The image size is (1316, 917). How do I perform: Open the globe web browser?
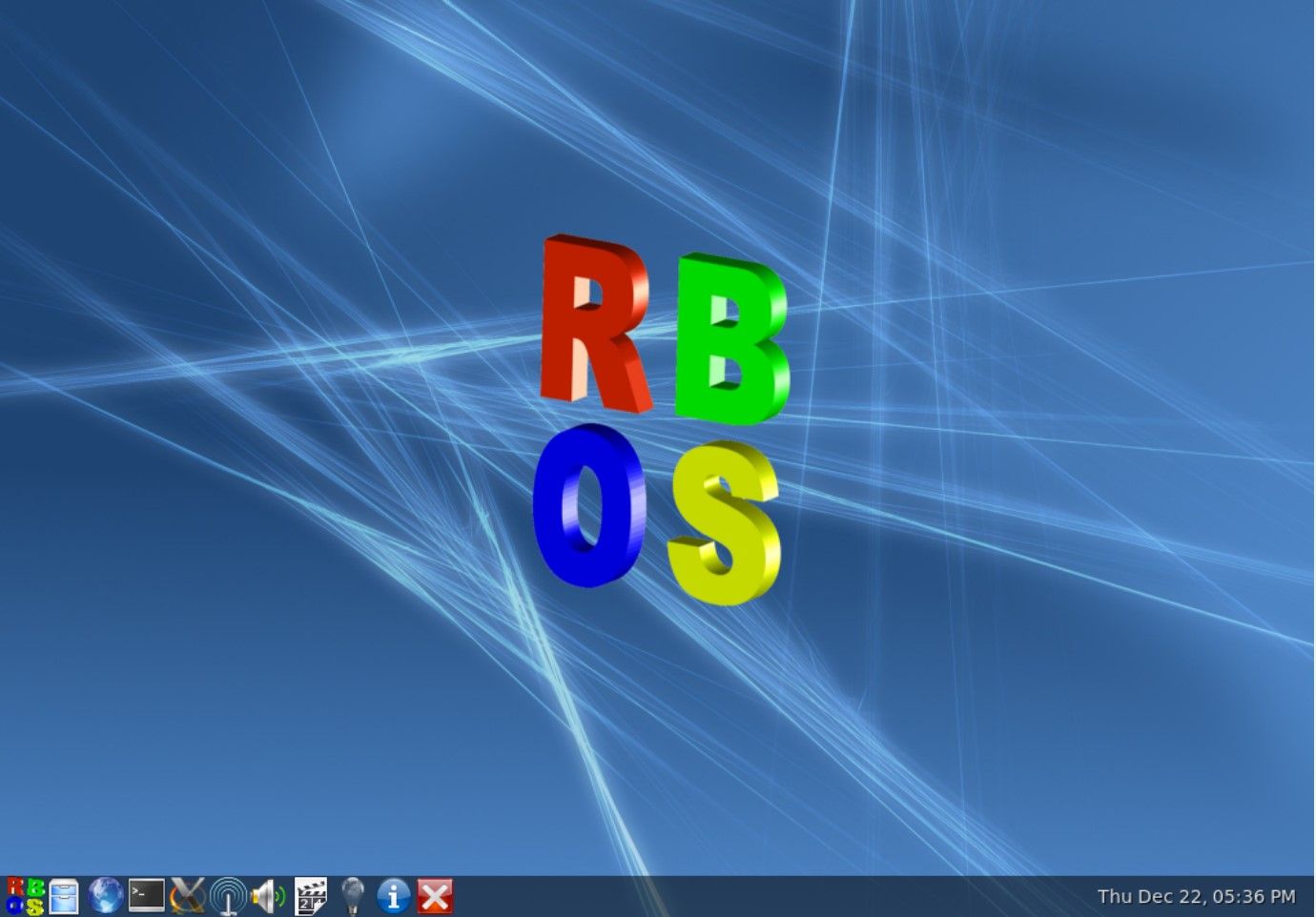click(105, 896)
